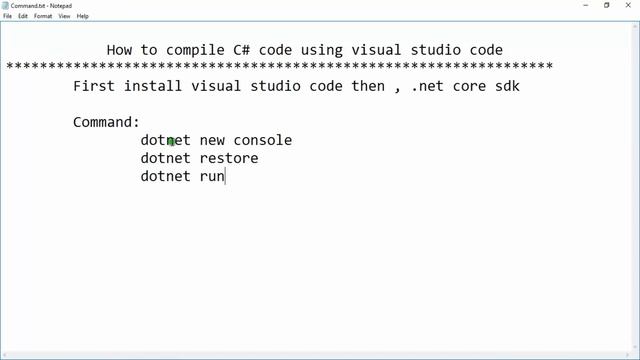Open the File menu
The image size is (640, 360).
point(7,16)
